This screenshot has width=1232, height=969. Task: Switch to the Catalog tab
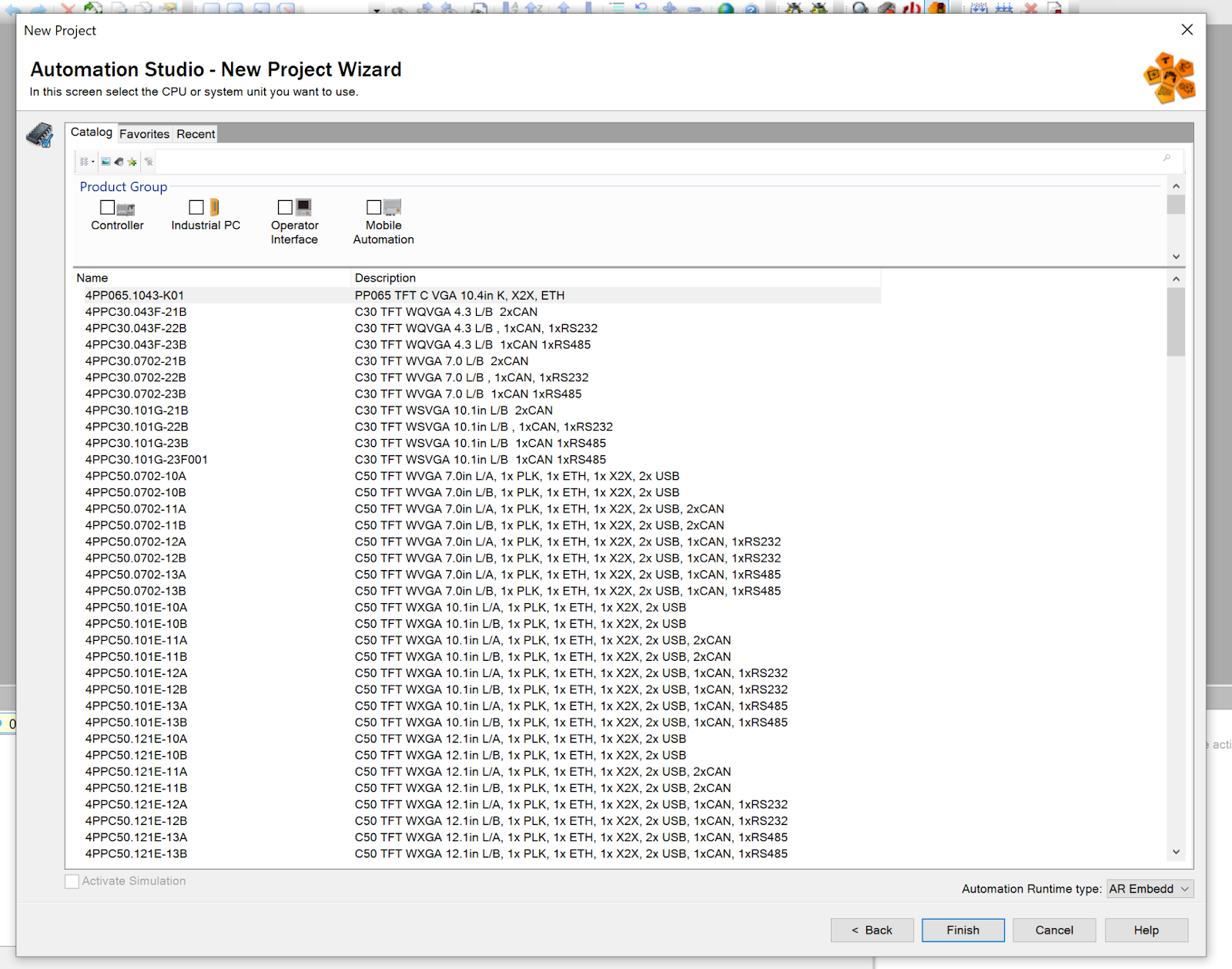(x=92, y=132)
